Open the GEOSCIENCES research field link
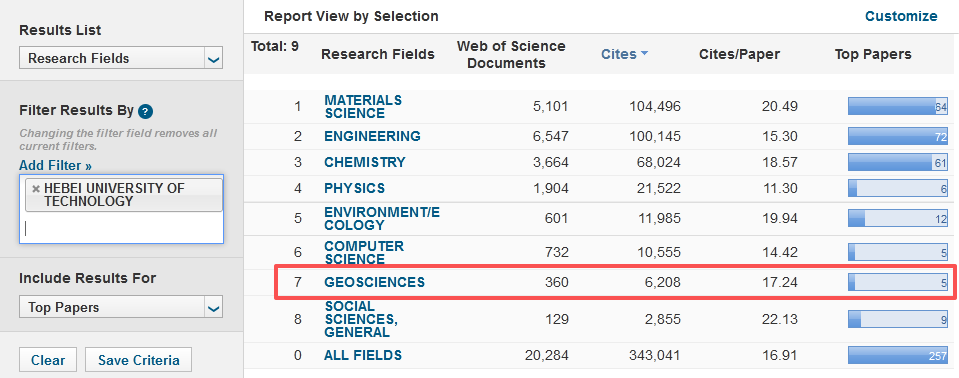Screen dimensions: 959x378 pos(374,283)
